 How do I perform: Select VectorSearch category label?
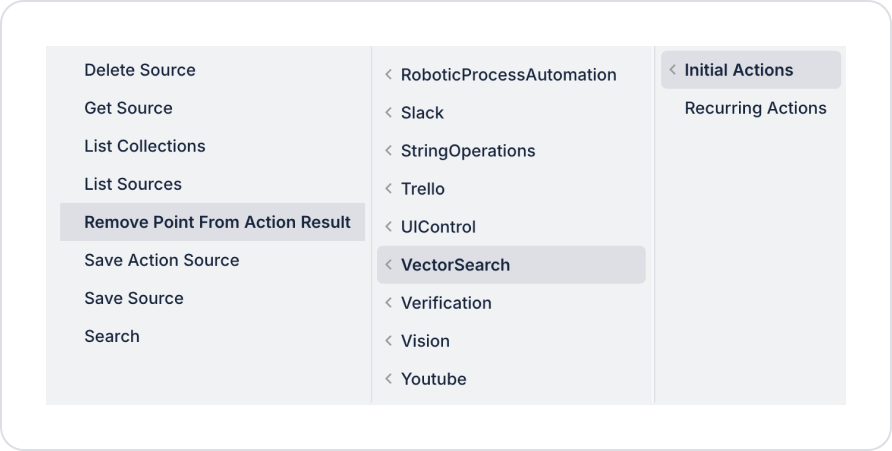(x=455, y=265)
